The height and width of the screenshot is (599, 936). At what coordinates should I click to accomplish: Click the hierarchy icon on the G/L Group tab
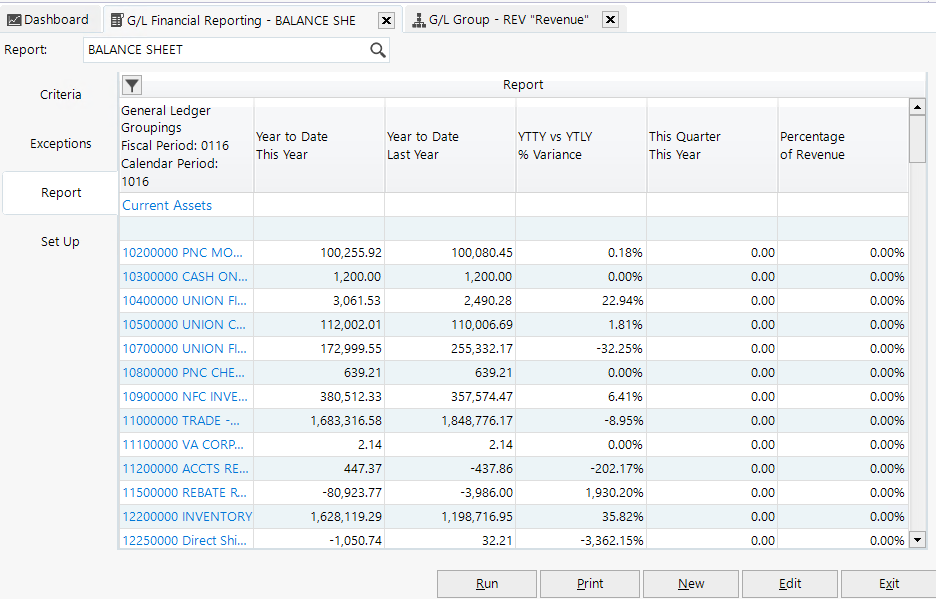[x=419, y=18]
